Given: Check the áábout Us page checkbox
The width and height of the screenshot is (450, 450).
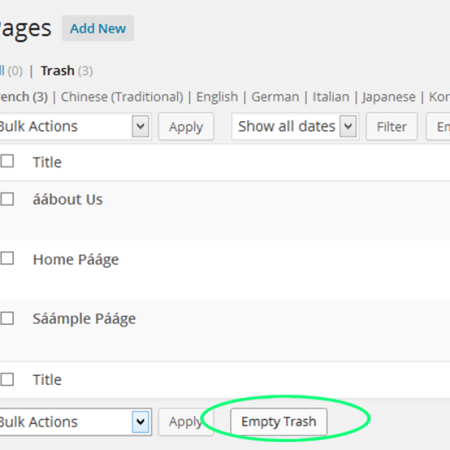Looking at the screenshot, I should [x=7, y=199].
